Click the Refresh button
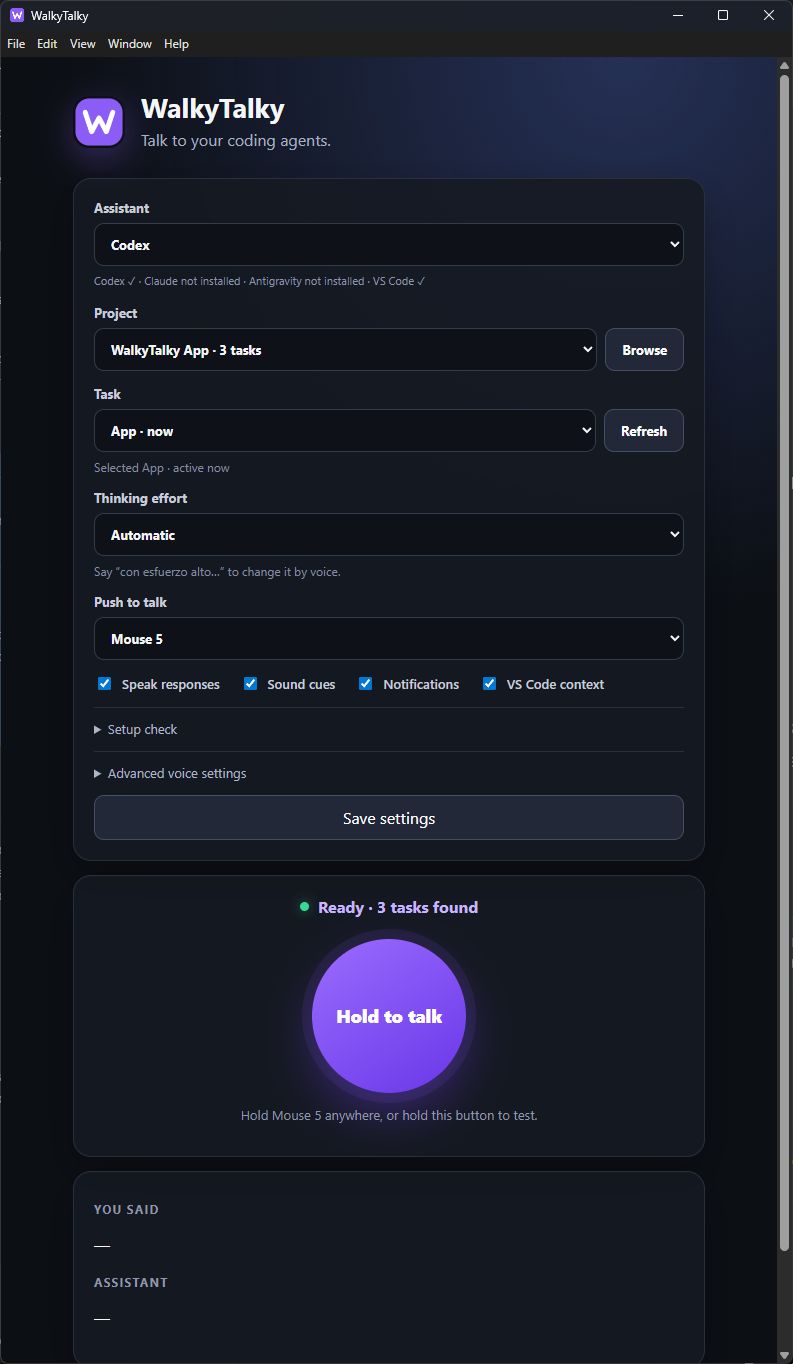 coord(644,431)
